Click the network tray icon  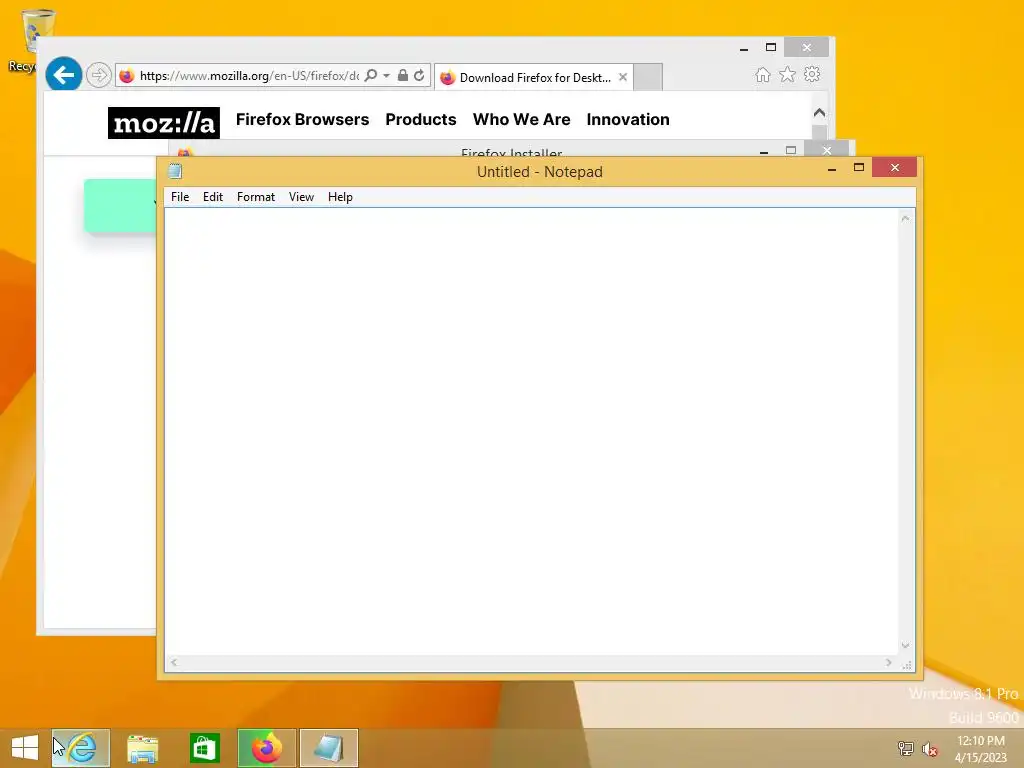905,748
